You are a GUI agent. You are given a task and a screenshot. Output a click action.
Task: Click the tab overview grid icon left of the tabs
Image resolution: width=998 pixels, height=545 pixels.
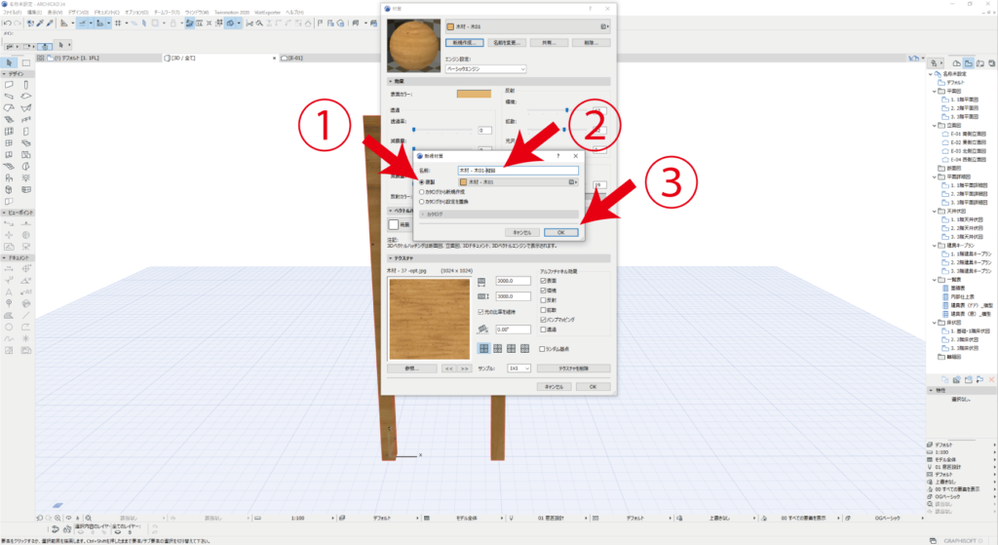tap(41, 58)
